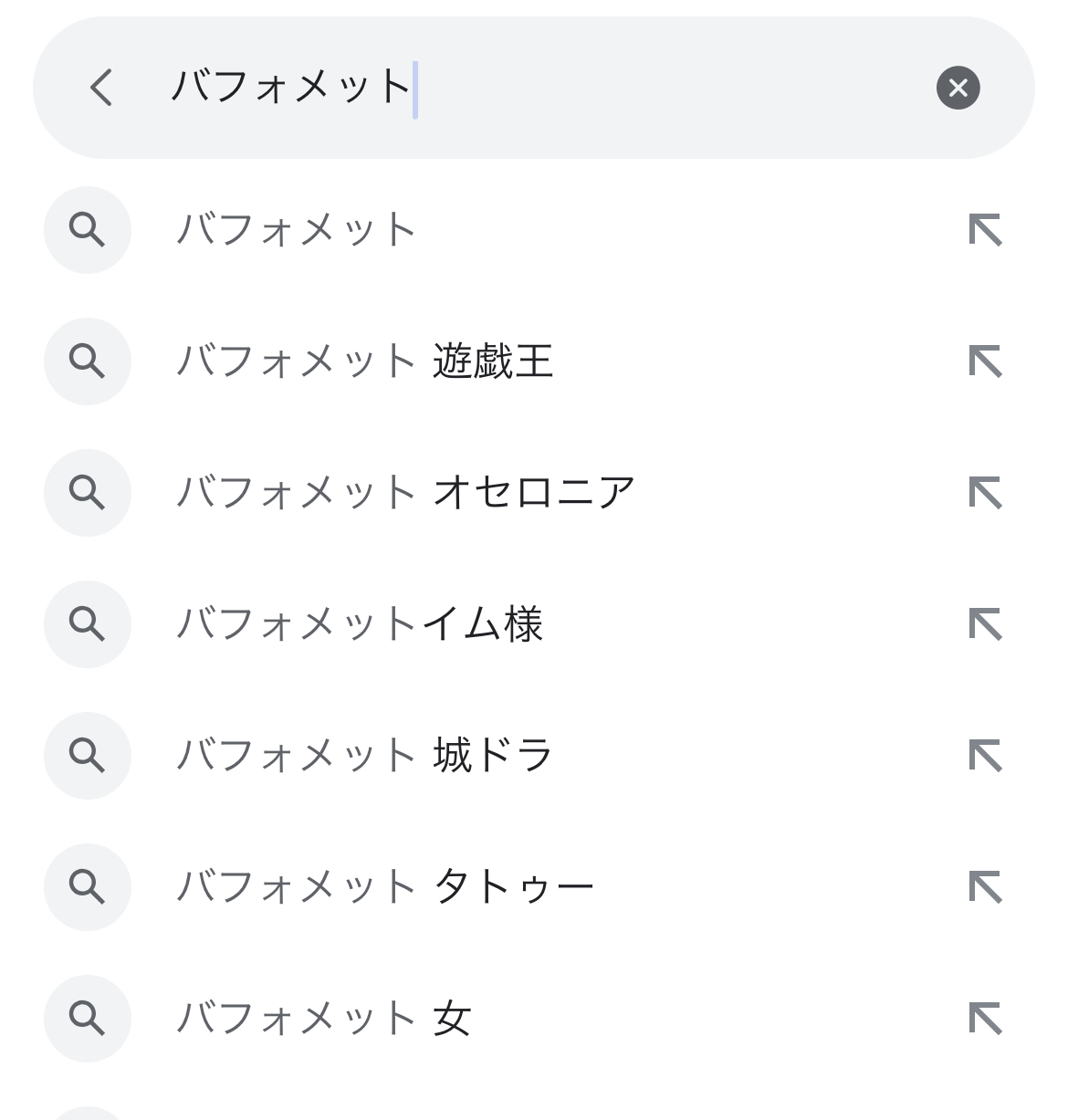This screenshot has width=1068, height=1120.
Task: Insert plain バフォメット via its arrow icon
Action: (x=985, y=230)
